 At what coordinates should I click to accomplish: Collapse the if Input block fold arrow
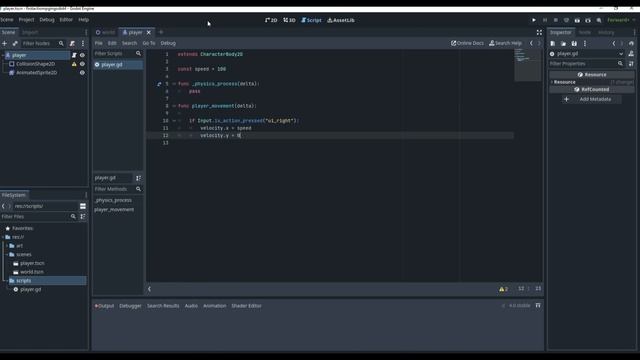(174, 120)
